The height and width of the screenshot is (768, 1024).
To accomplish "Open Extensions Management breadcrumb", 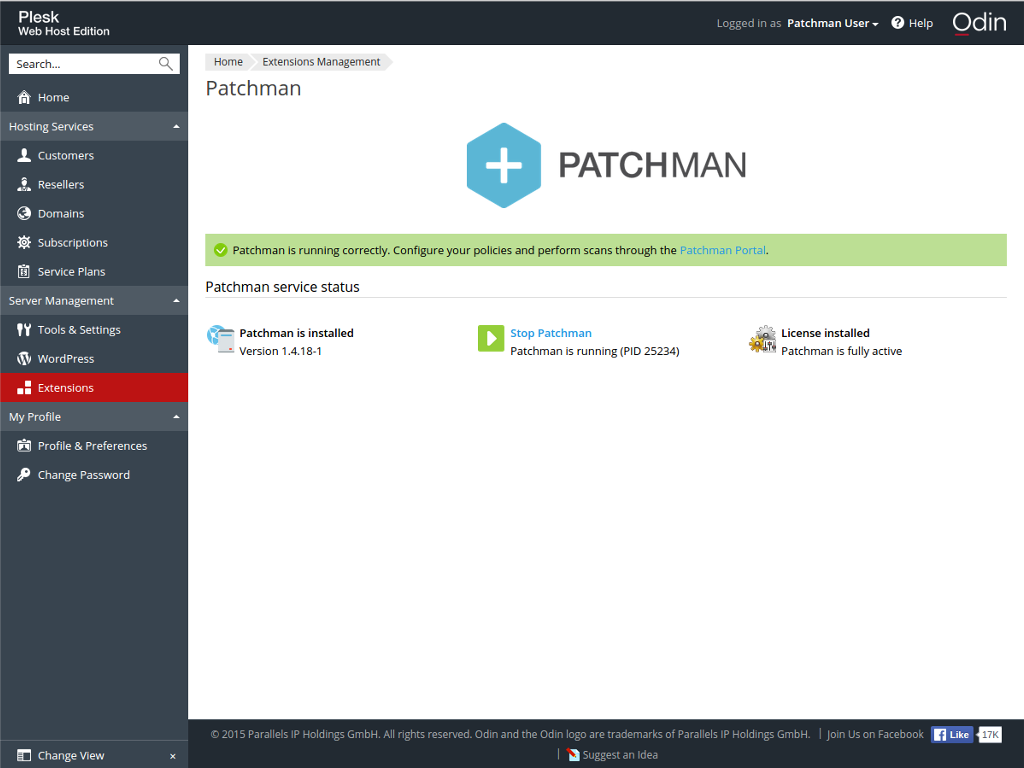I will click(x=320, y=61).
